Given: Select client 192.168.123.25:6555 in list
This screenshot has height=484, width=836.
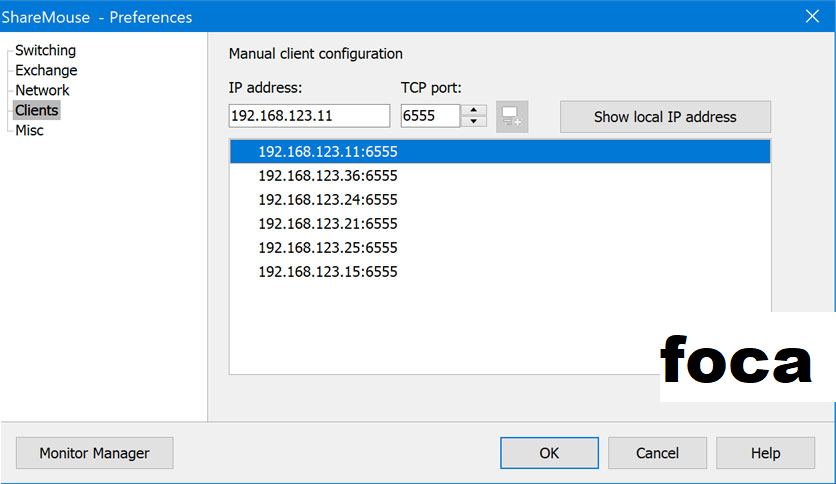Looking at the screenshot, I should coord(500,247).
